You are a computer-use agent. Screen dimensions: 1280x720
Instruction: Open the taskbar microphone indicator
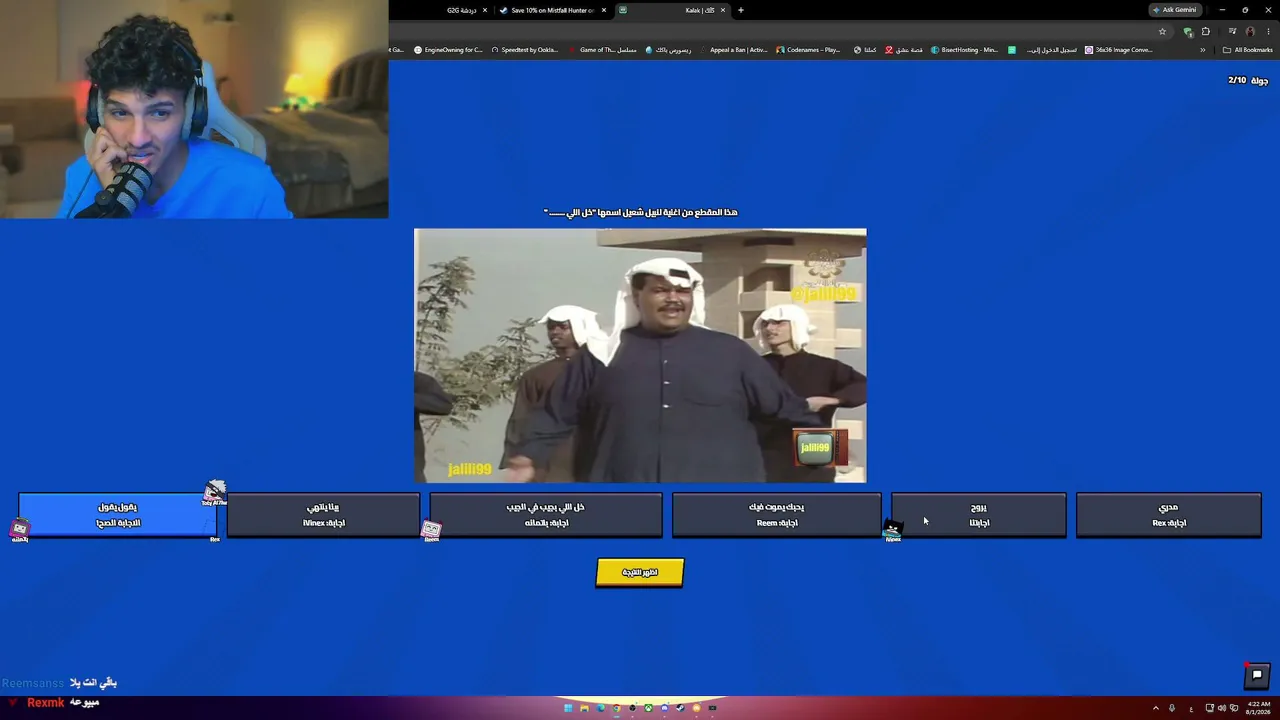pyautogui.click(x=1172, y=708)
